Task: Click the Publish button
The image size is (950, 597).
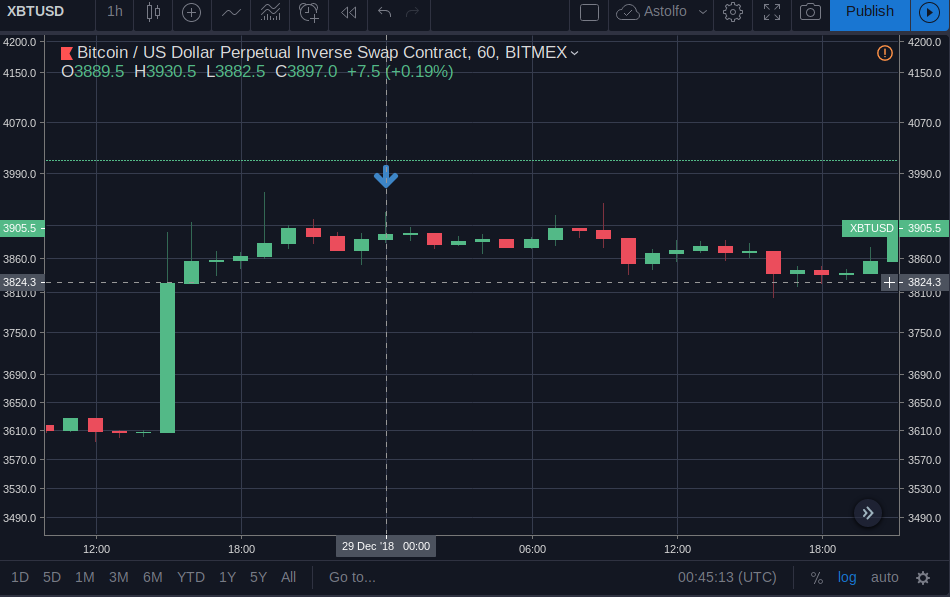Action: [868, 12]
